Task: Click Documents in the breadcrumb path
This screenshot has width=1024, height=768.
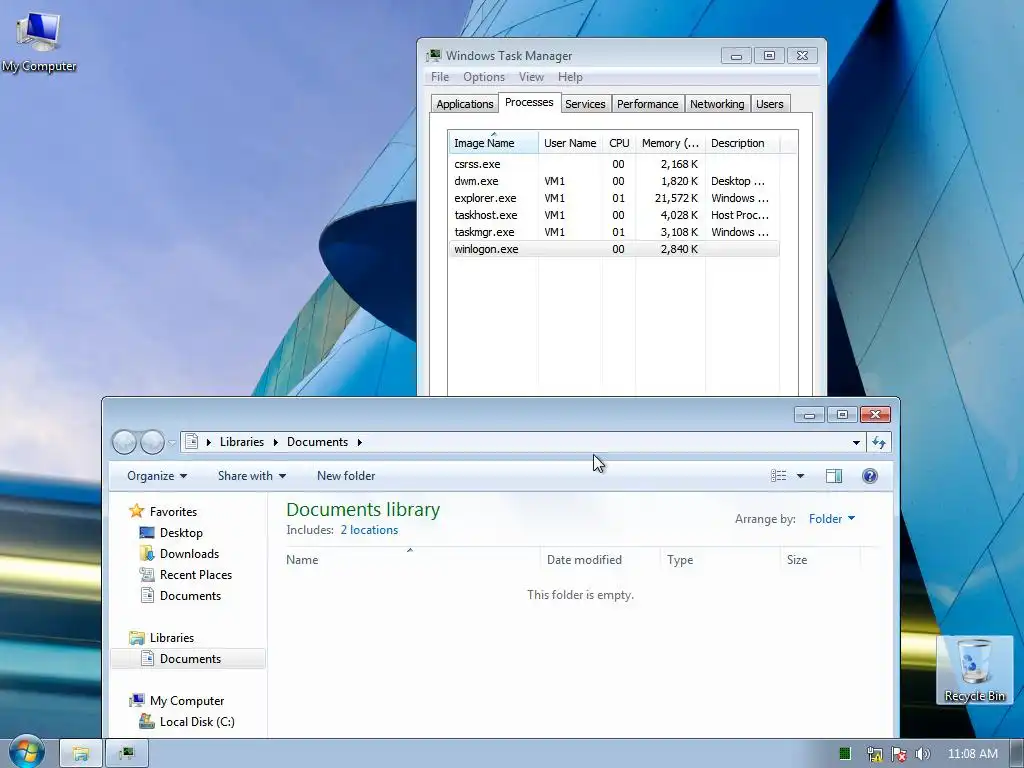Action: [317, 442]
